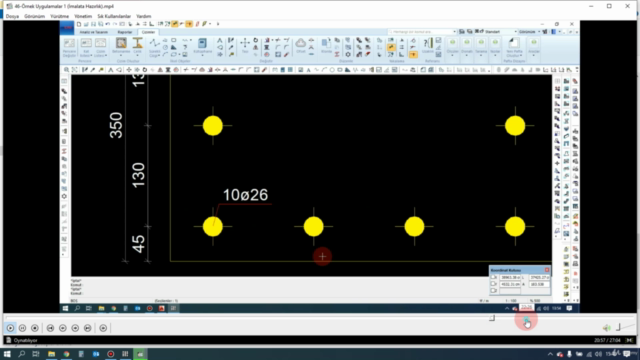Mute using the speaker icon
The height and width of the screenshot is (360, 640).
click(x=607, y=328)
